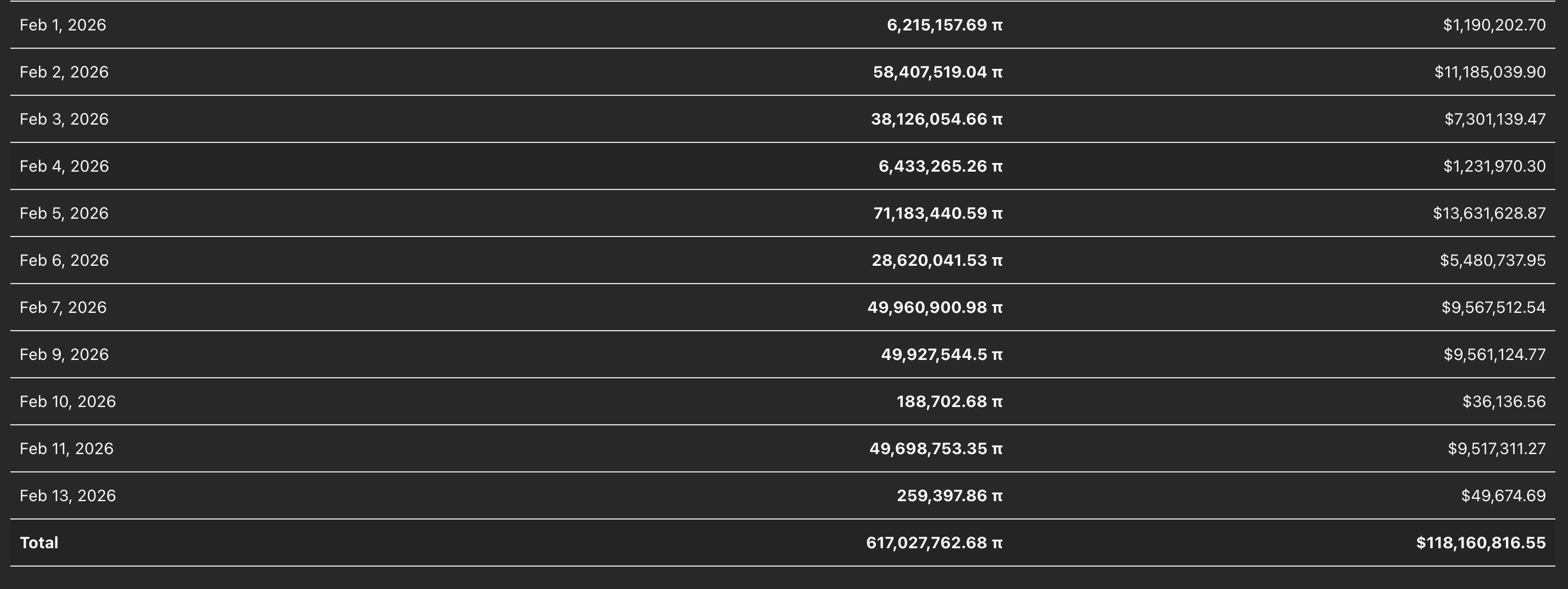Screen dimensions: 1568x589
Task: Click the 38,126,054.66 π amount
Action: 936,119
